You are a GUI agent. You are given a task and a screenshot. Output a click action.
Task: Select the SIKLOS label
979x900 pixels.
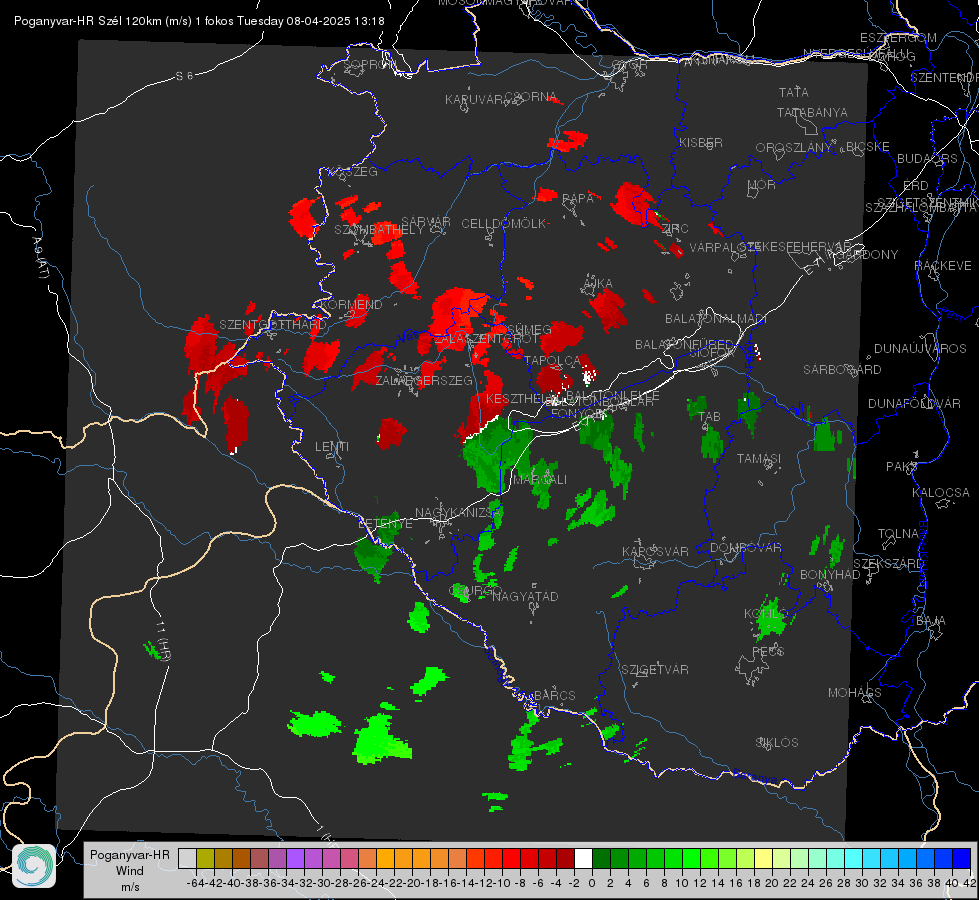(x=777, y=743)
